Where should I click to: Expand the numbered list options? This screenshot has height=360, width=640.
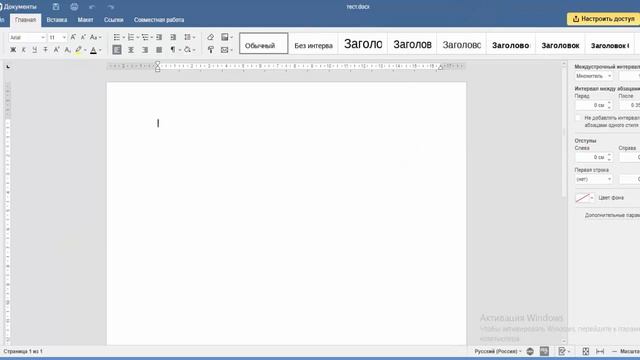click(138, 38)
